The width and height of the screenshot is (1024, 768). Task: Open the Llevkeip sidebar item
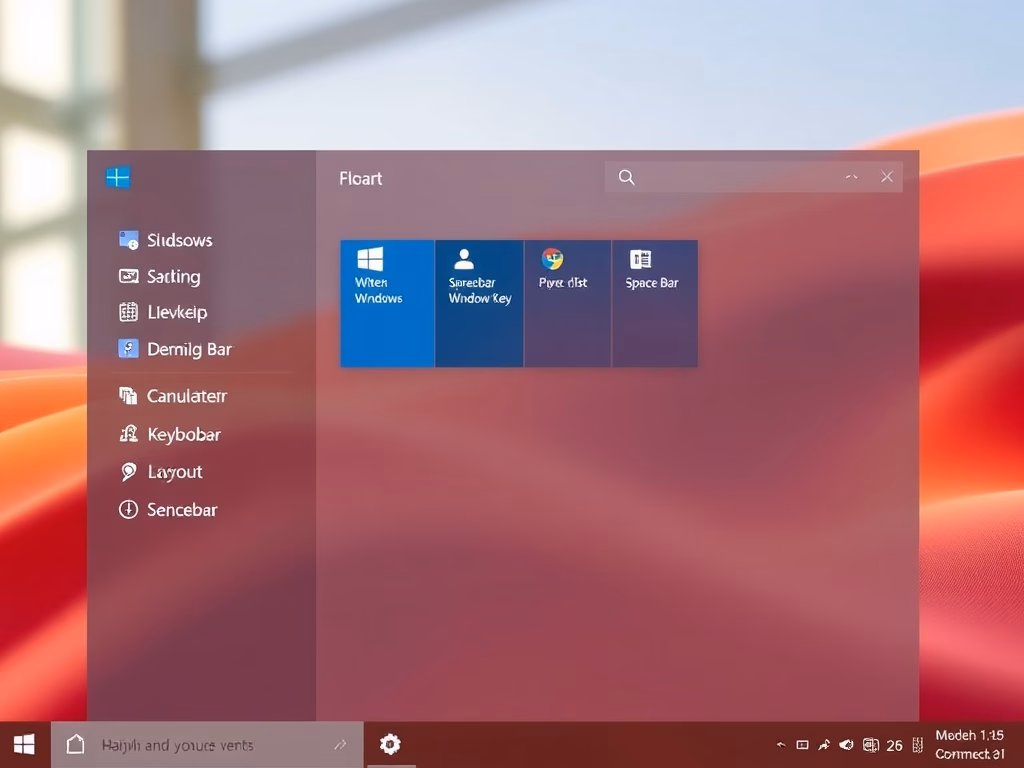163,312
